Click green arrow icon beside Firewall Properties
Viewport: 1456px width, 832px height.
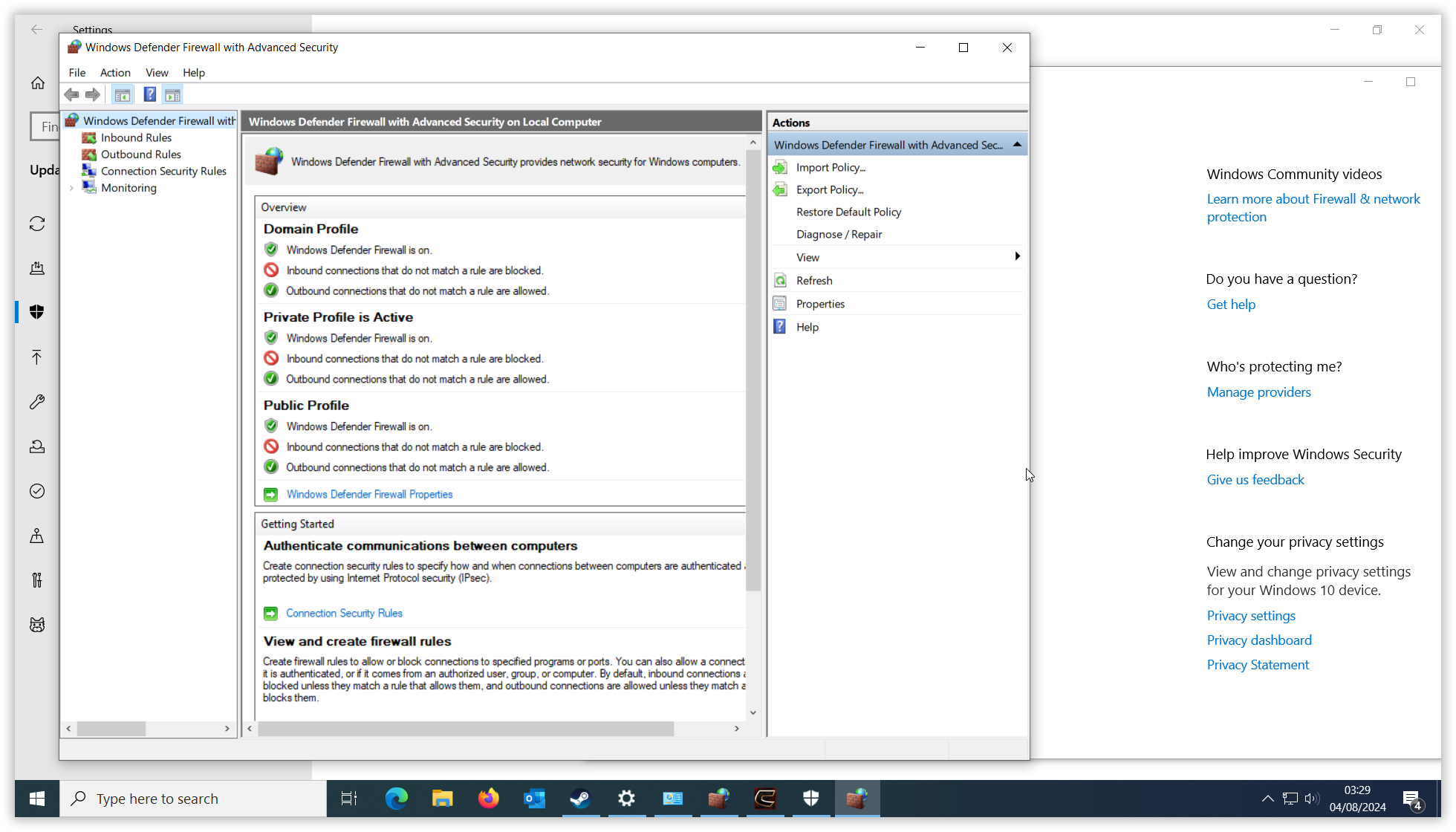tap(270, 494)
